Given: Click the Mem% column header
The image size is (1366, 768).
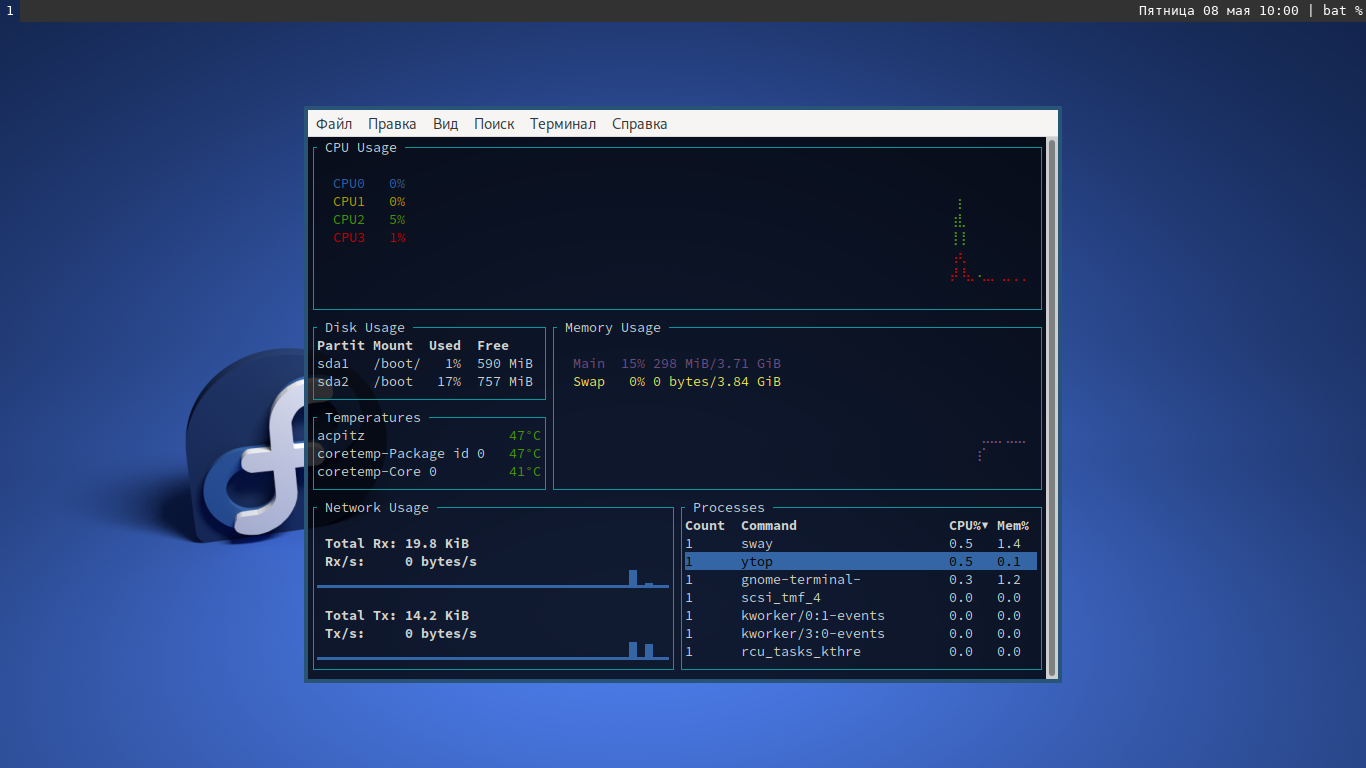Looking at the screenshot, I should point(1013,525).
